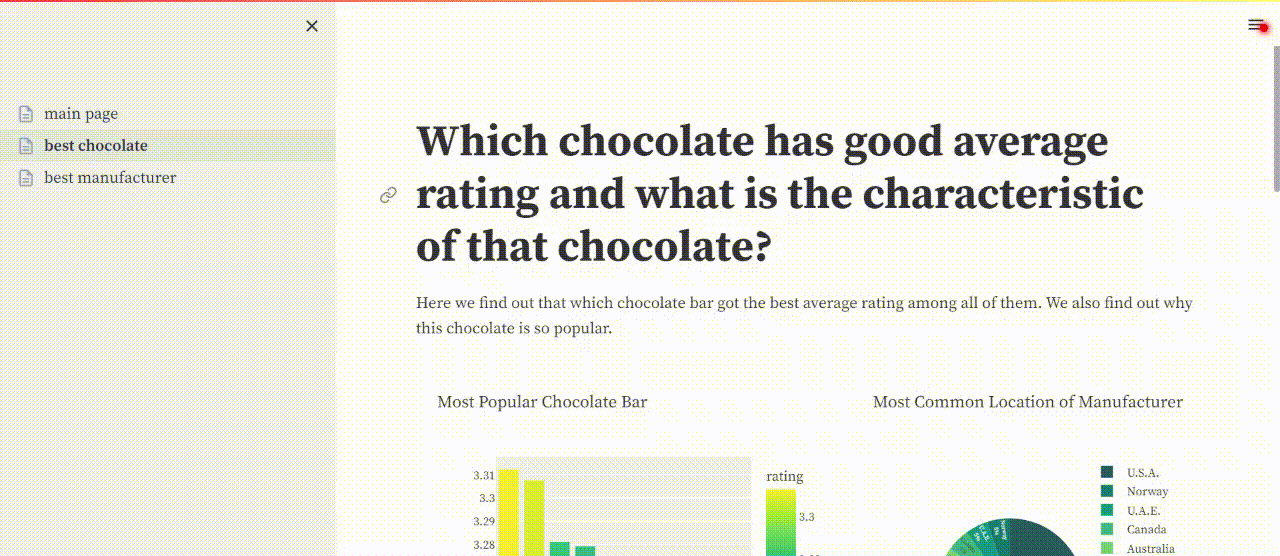
Task: Click the document icon beside main page
Action: click(x=26, y=114)
